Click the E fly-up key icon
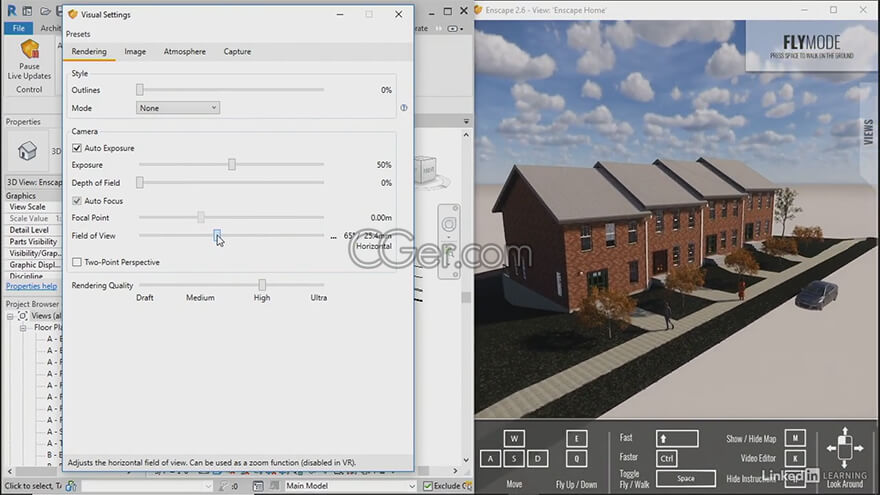880x495 pixels. click(x=576, y=438)
